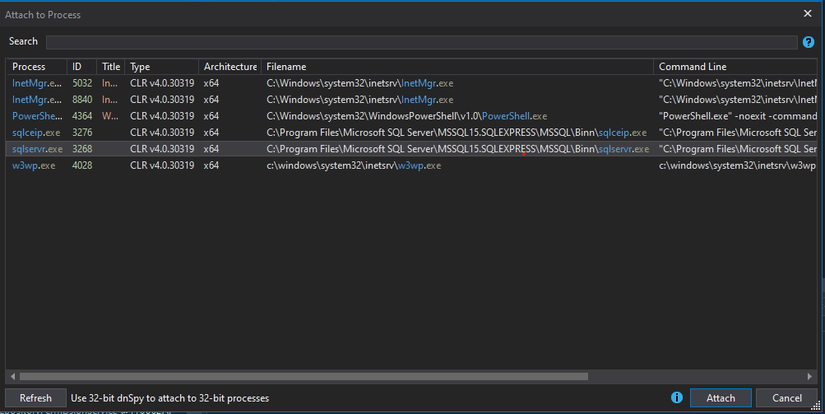Viewport: 825px width, 414px height.
Task: Cancel the attach dialog
Action: pyautogui.click(x=786, y=398)
